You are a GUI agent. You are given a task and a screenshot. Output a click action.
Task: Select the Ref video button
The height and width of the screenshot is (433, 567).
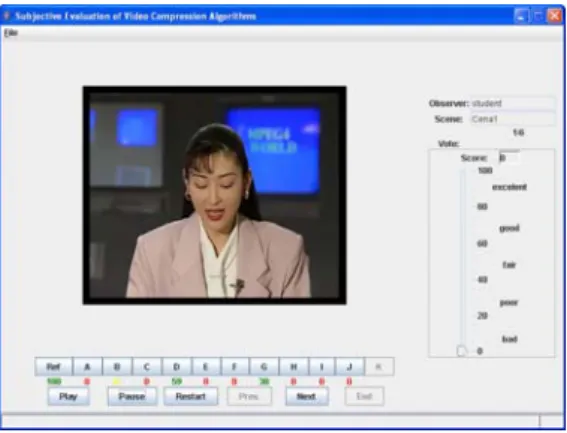pyautogui.click(x=54, y=367)
